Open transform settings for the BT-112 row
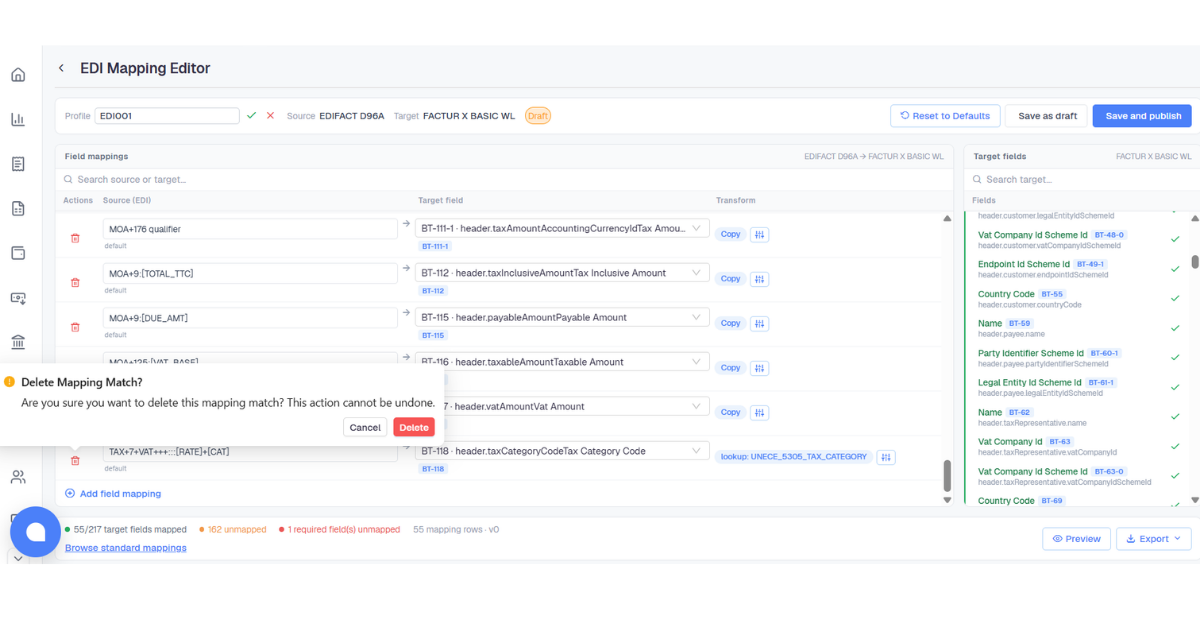This screenshot has width=1200, height=627. click(x=760, y=279)
